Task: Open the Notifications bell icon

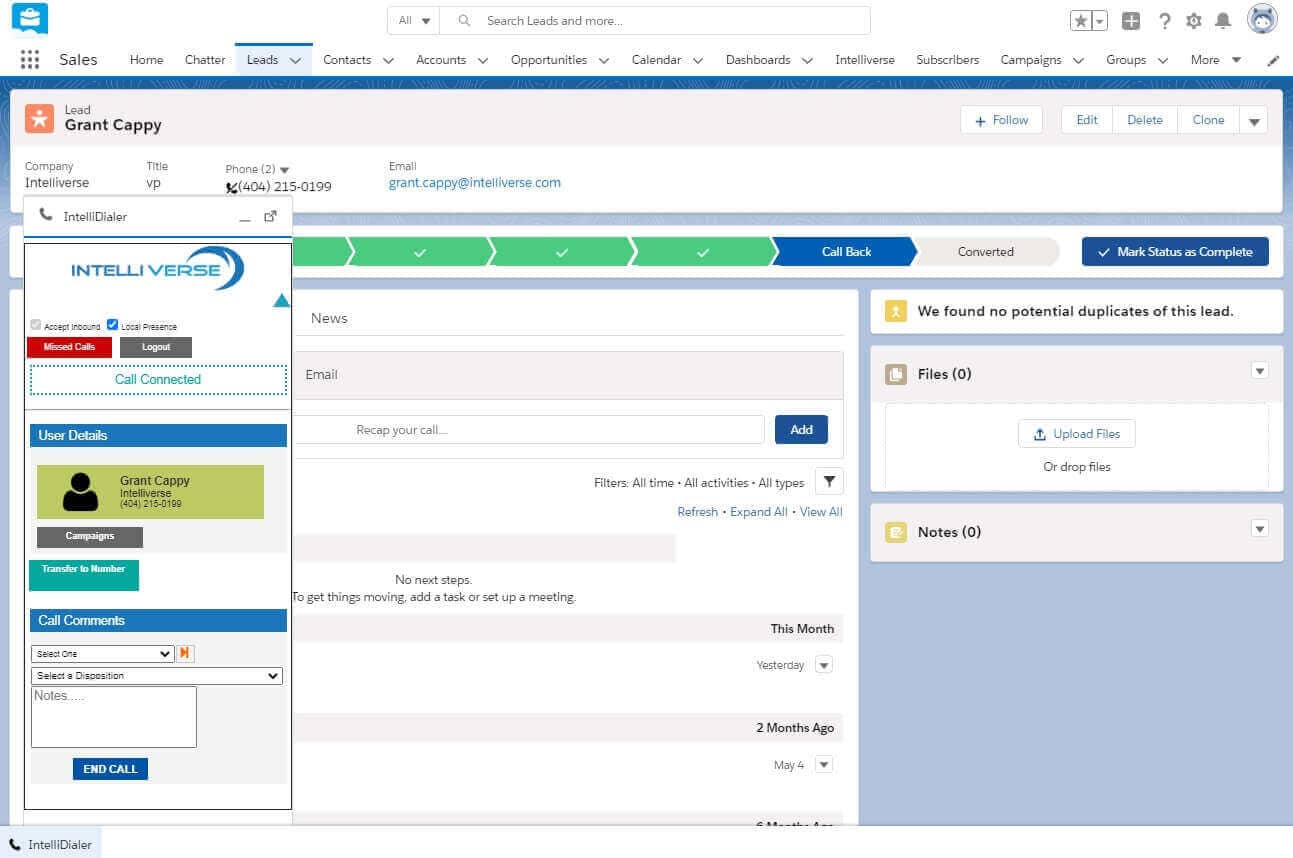Action: coord(1223,20)
